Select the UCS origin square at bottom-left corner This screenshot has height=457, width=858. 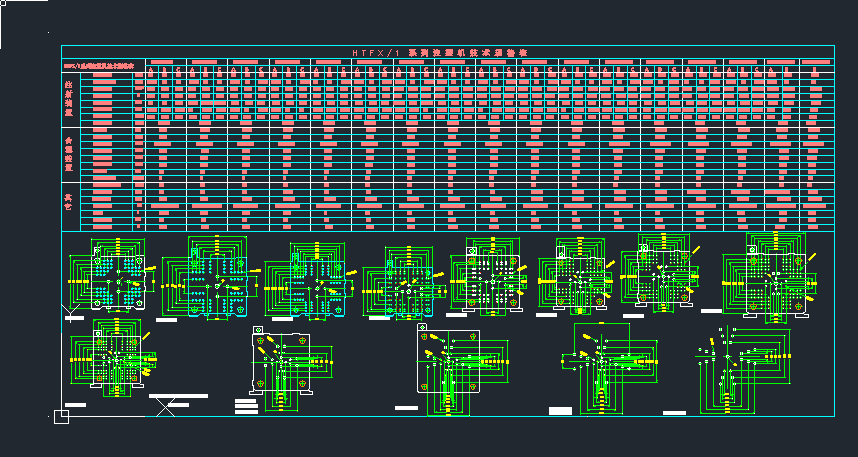click(x=61, y=416)
